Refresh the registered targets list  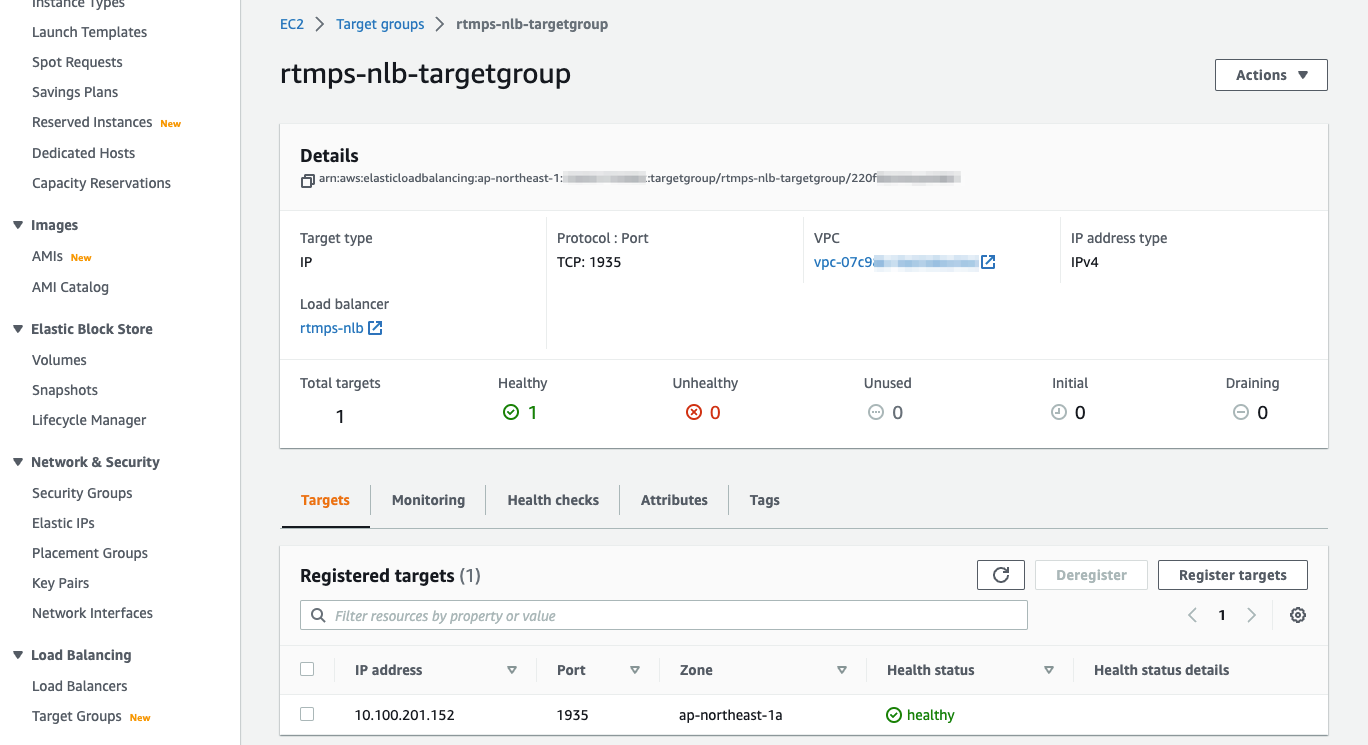[x=1001, y=575]
